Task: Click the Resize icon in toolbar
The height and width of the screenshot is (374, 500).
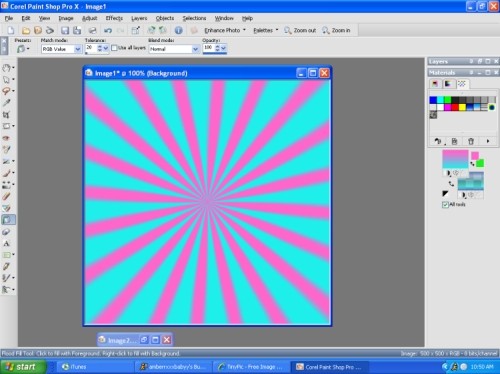Action: tap(135, 30)
